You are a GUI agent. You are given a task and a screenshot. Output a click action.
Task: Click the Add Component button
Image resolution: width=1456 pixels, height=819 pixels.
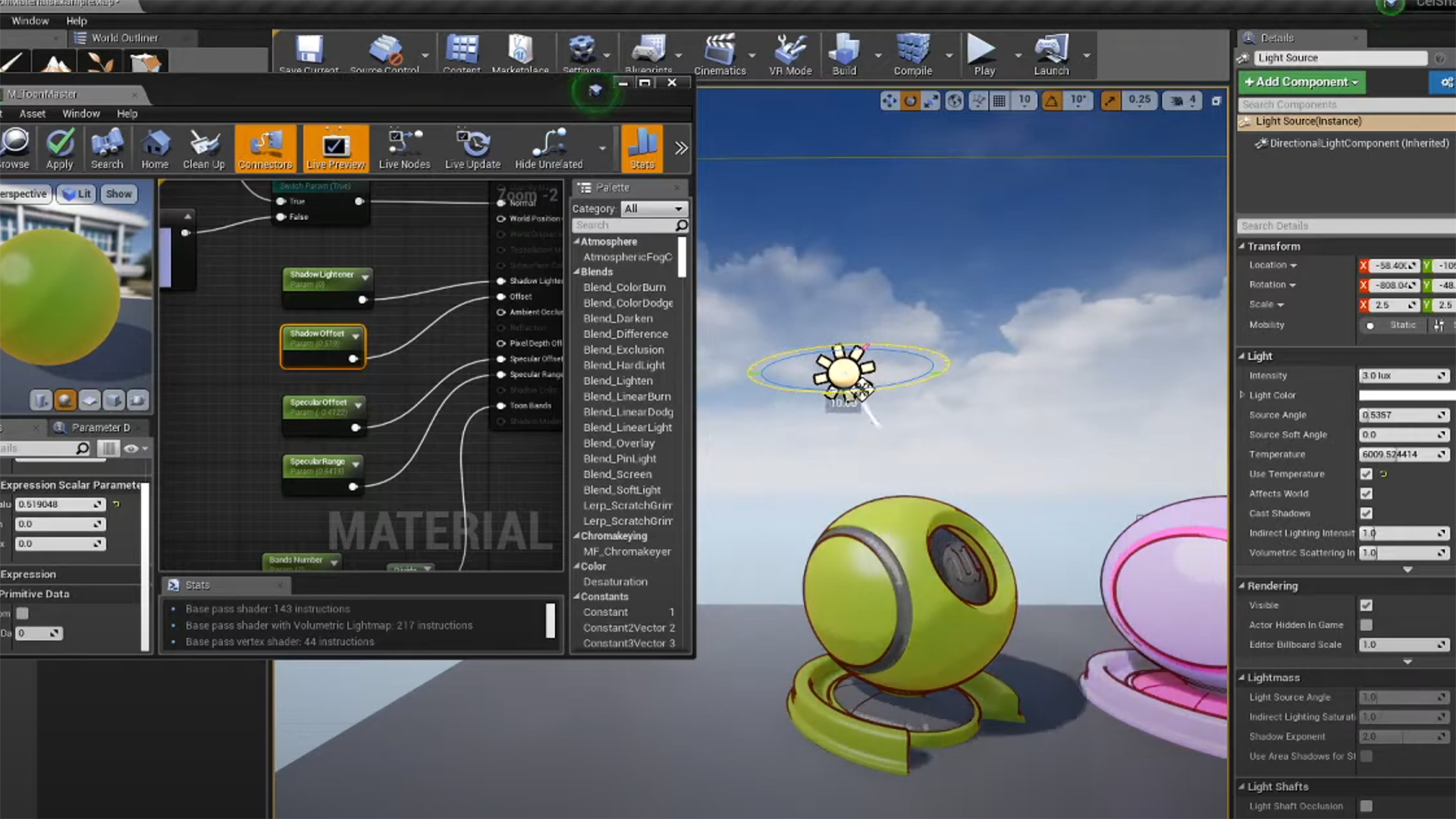(1301, 82)
